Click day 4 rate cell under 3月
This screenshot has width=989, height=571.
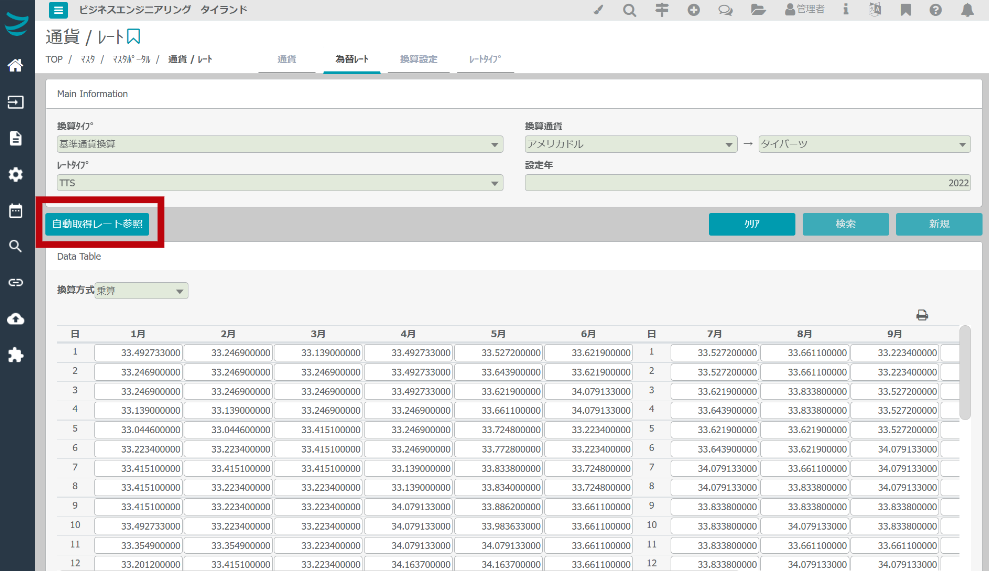[319, 410]
